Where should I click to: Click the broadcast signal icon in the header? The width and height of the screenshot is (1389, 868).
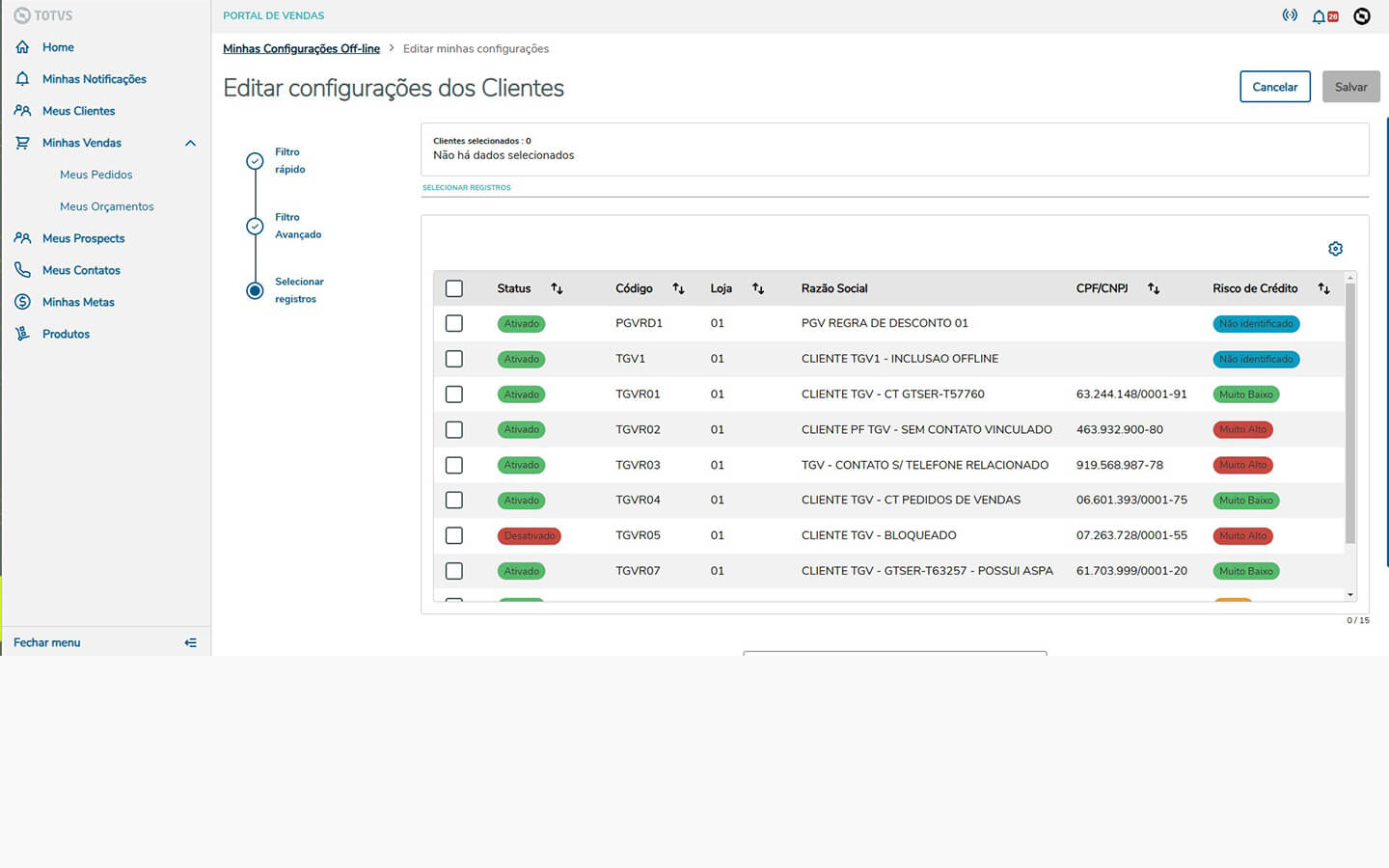pos(1290,15)
